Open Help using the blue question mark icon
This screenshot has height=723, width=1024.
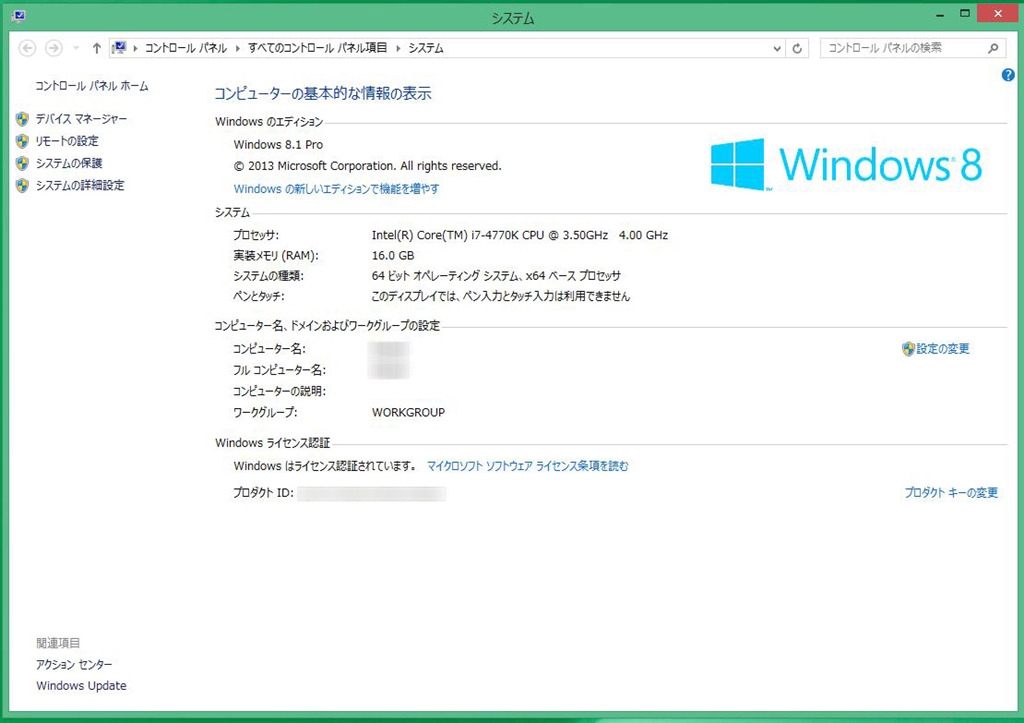pos(1008,75)
